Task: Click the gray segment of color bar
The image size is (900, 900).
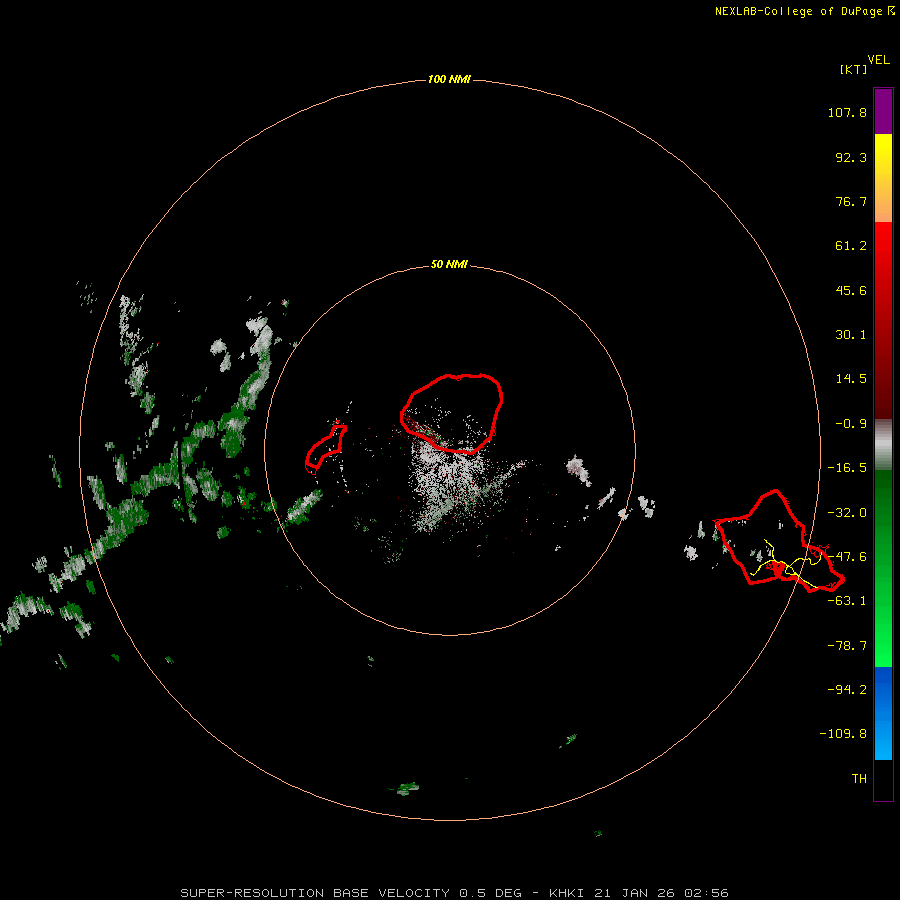Action: 883,445
